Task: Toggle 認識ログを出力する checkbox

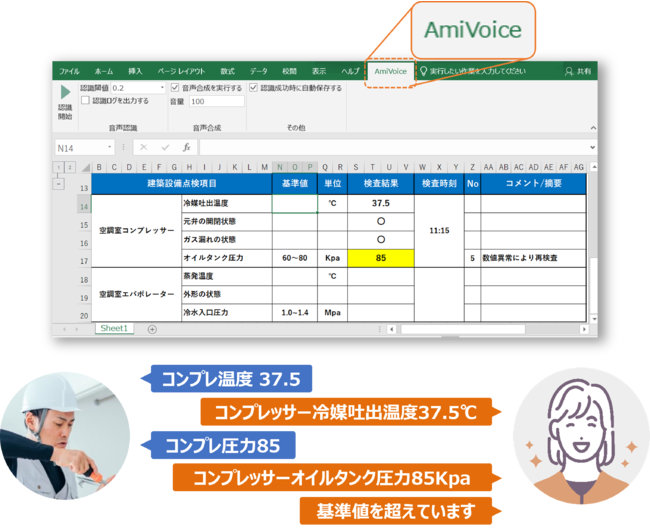Action: point(85,101)
